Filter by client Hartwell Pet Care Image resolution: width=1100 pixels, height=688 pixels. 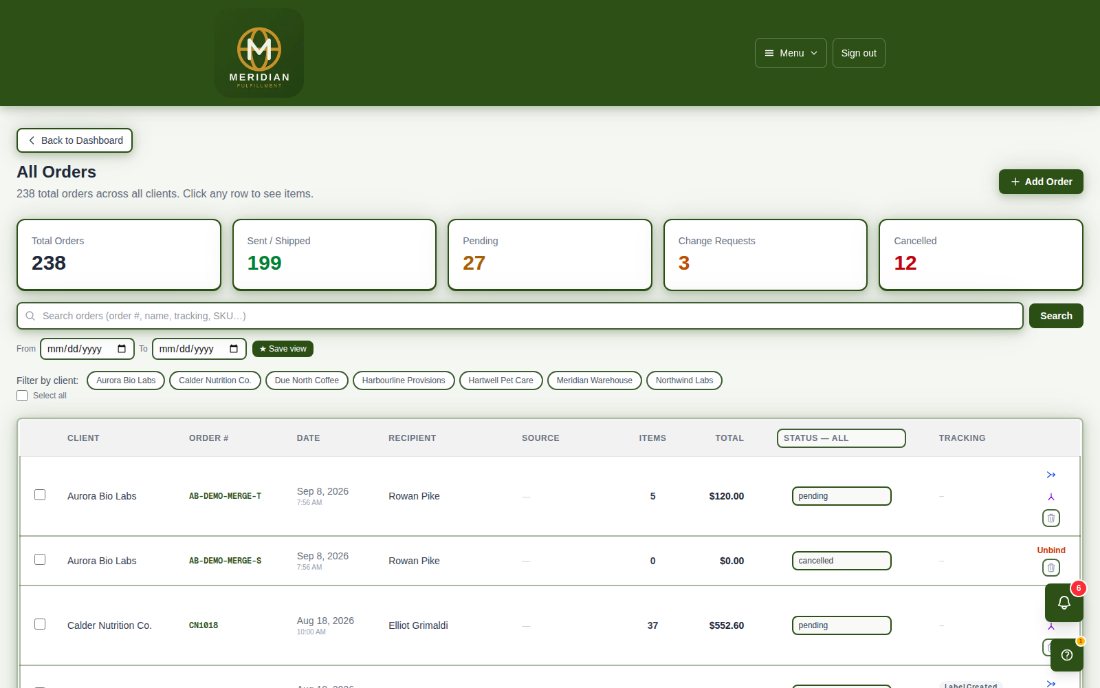pyautogui.click(x=501, y=380)
